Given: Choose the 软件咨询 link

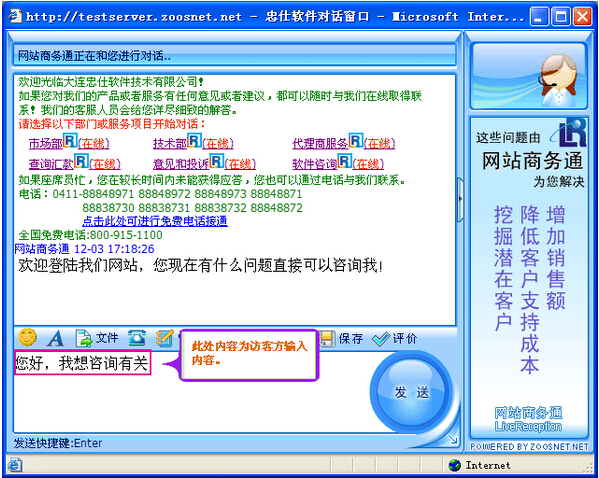Looking at the screenshot, I should pyautogui.click(x=314, y=164).
